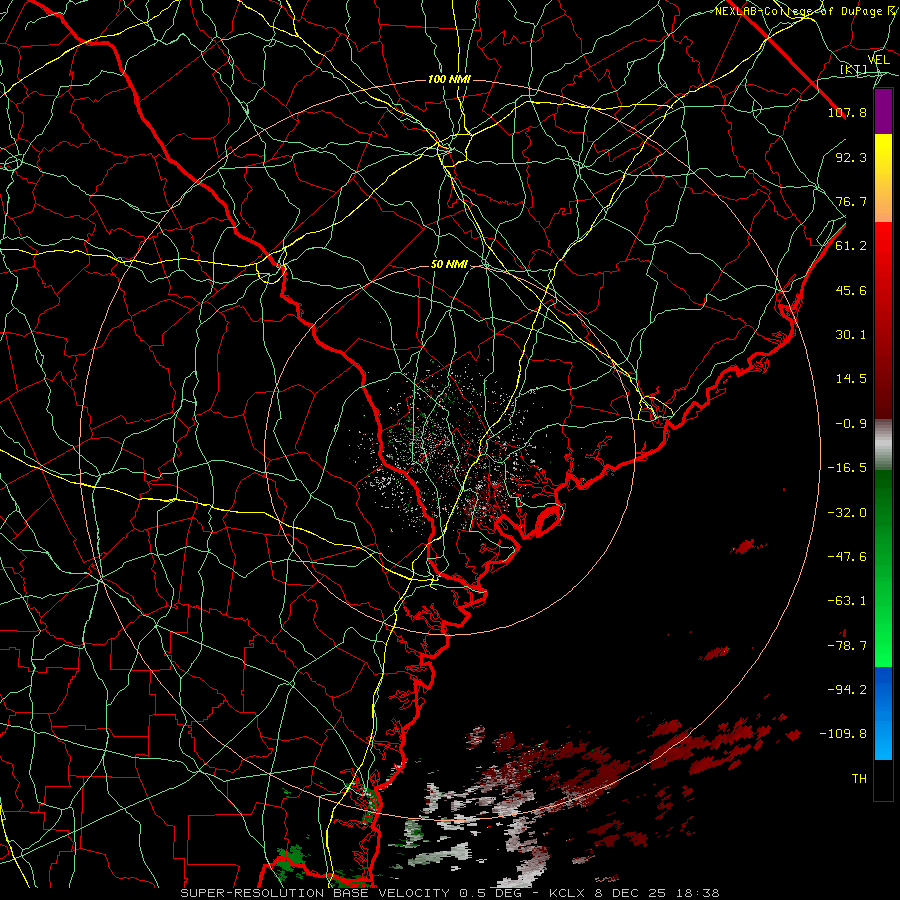Image resolution: width=900 pixels, height=900 pixels.
Task: Click the [KT] units label
Action: [854, 69]
